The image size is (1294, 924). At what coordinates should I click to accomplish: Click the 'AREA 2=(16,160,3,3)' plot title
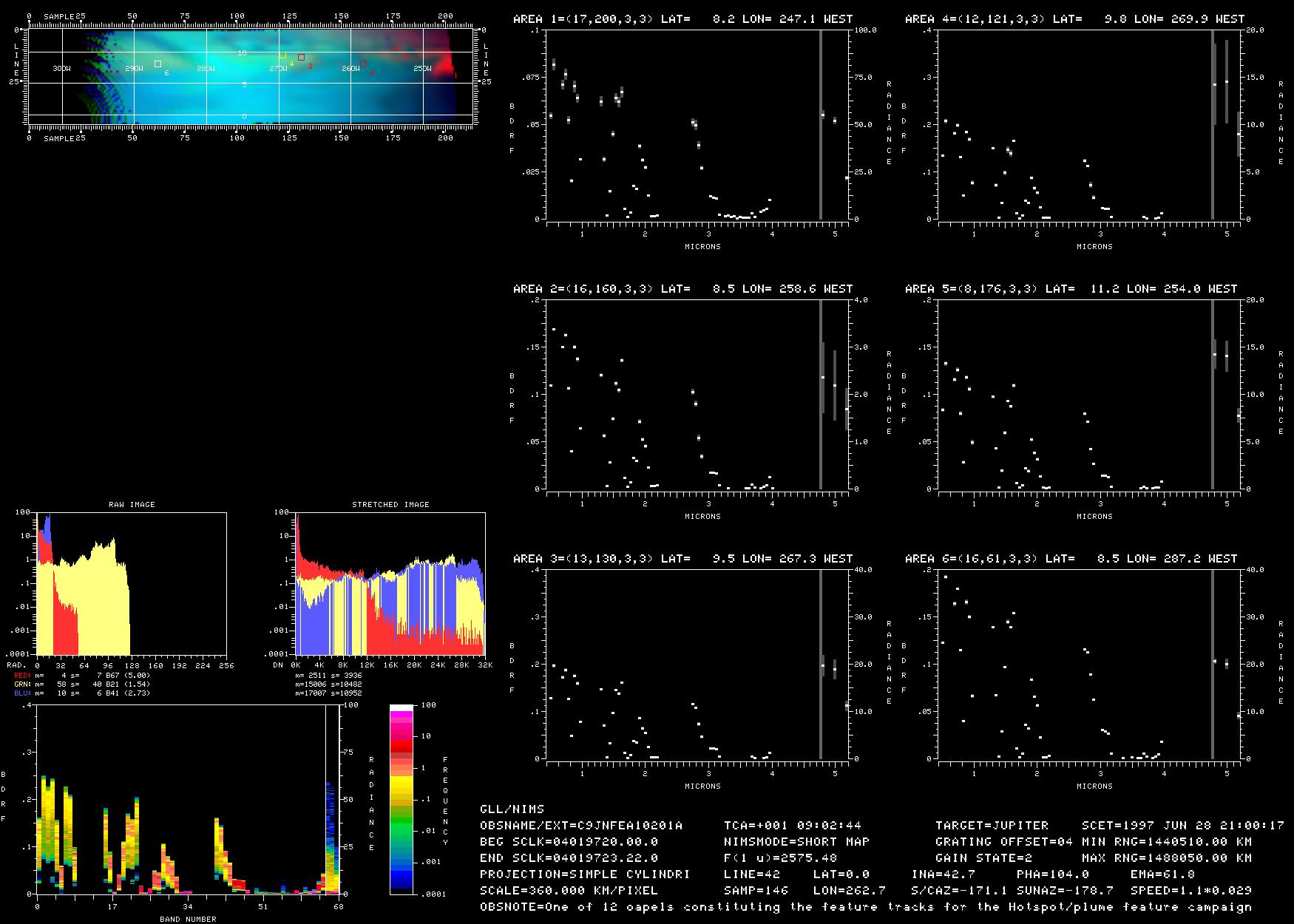click(682, 288)
